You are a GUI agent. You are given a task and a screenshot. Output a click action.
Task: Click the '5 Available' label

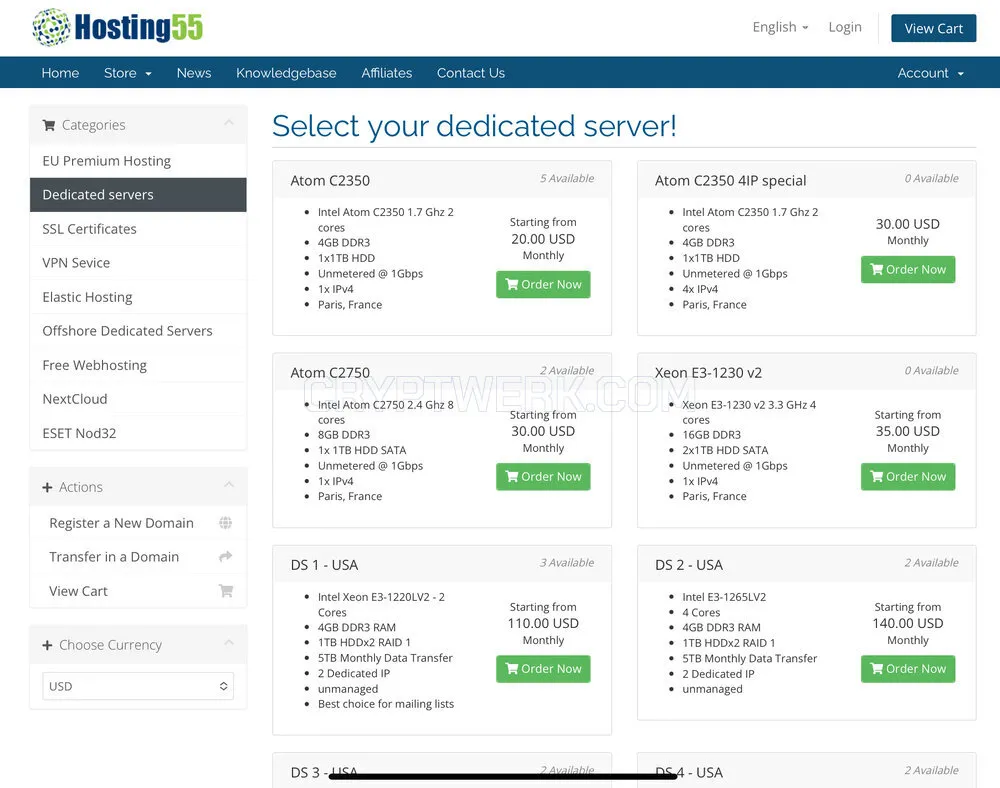(567, 179)
